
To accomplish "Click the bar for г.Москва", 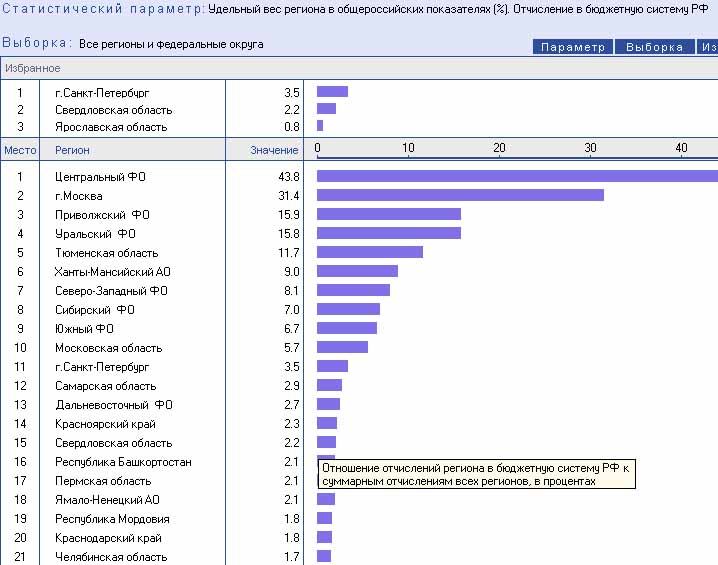I will [x=460, y=195].
